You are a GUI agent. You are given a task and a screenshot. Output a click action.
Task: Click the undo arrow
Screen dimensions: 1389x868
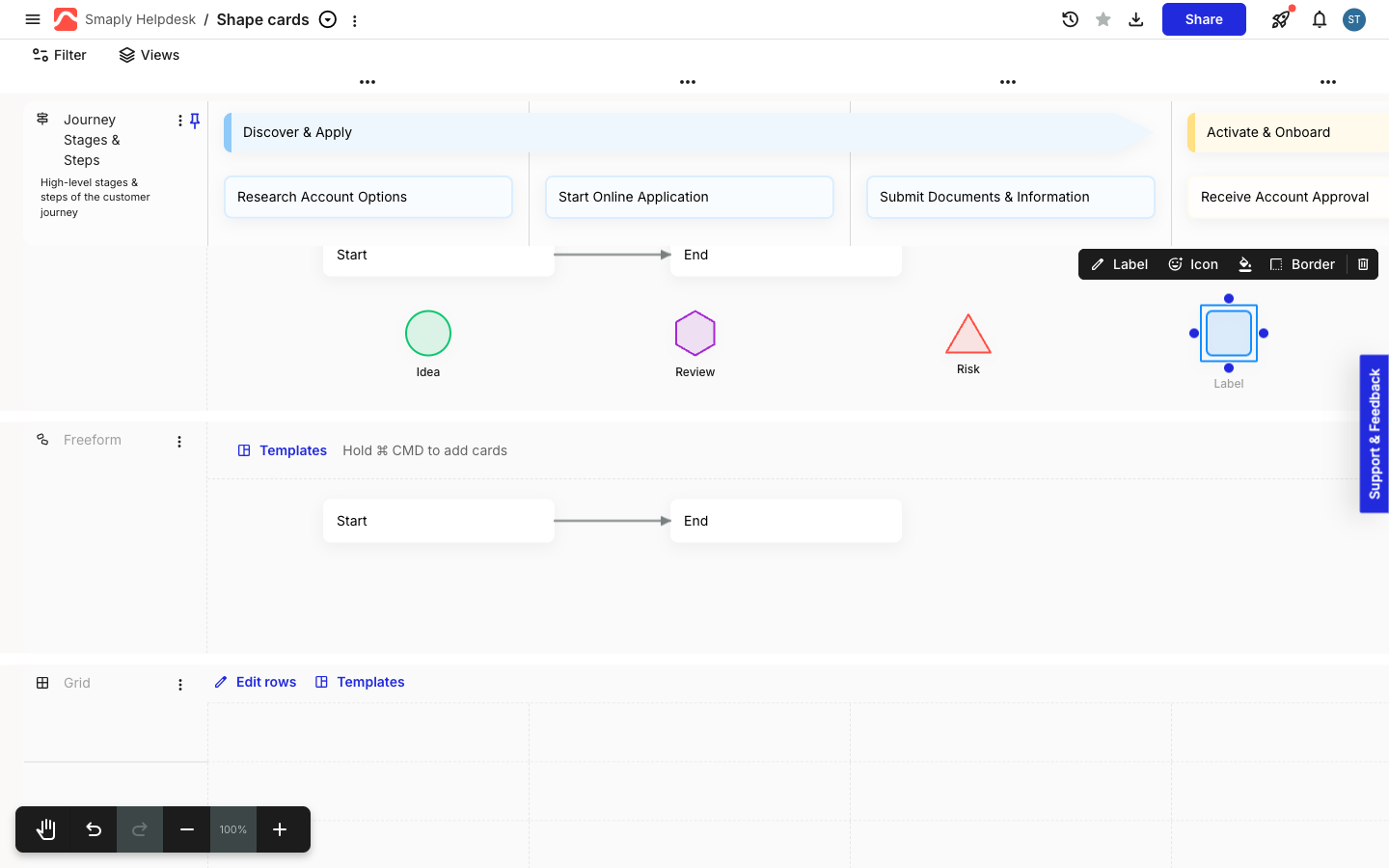tap(94, 829)
